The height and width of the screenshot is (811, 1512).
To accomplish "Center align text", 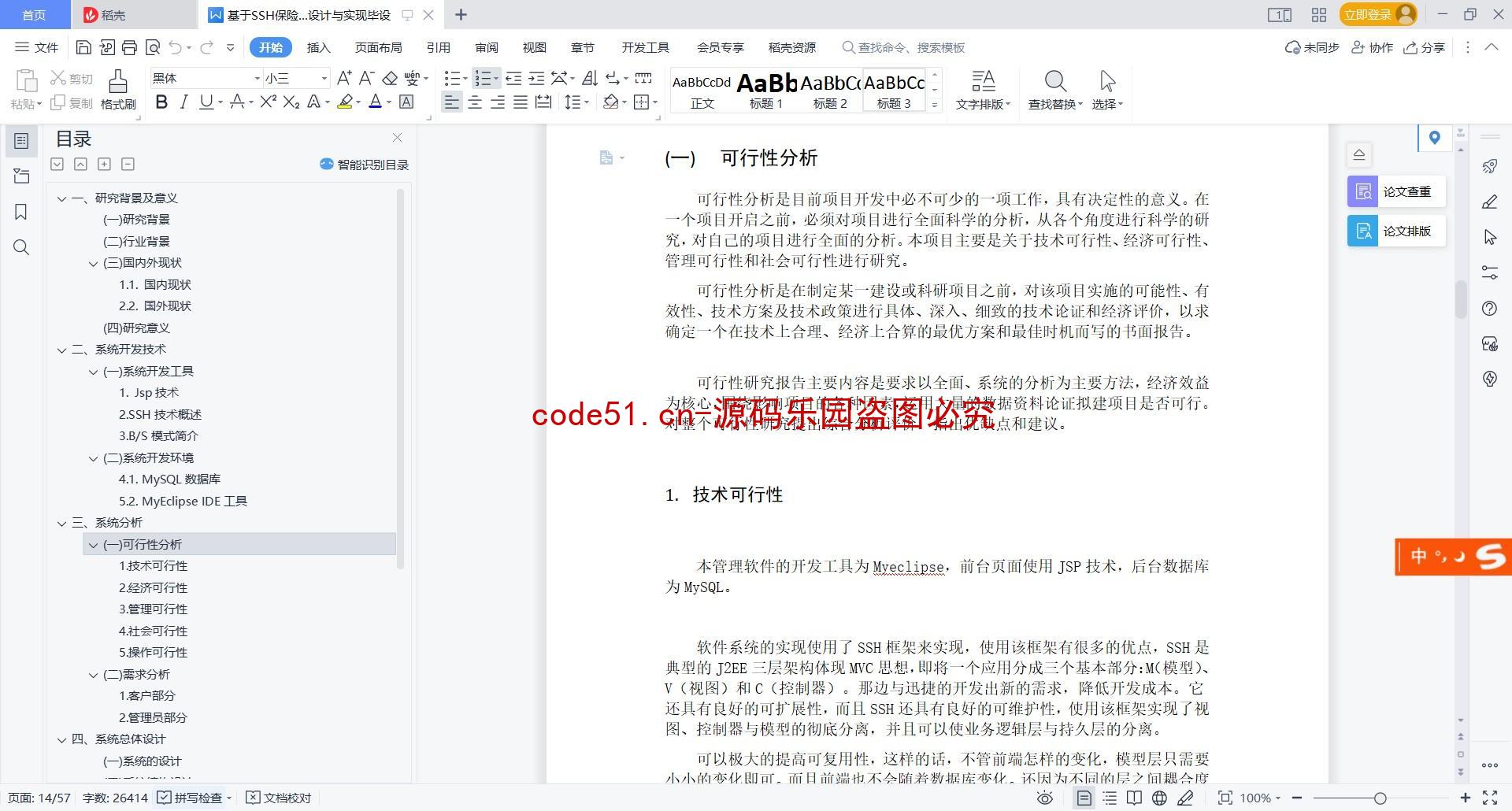I will tap(475, 102).
